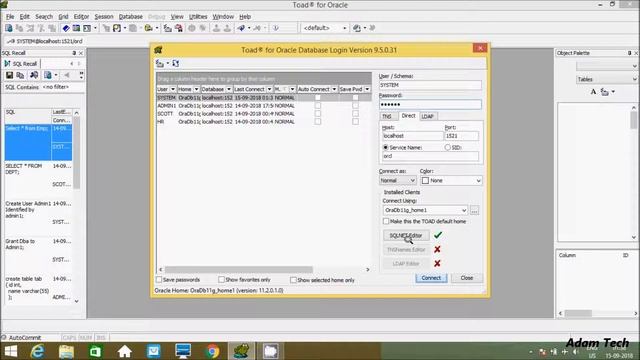Click the red X beside TNSNames Editor
The width and height of the screenshot is (640, 360).
(437, 249)
